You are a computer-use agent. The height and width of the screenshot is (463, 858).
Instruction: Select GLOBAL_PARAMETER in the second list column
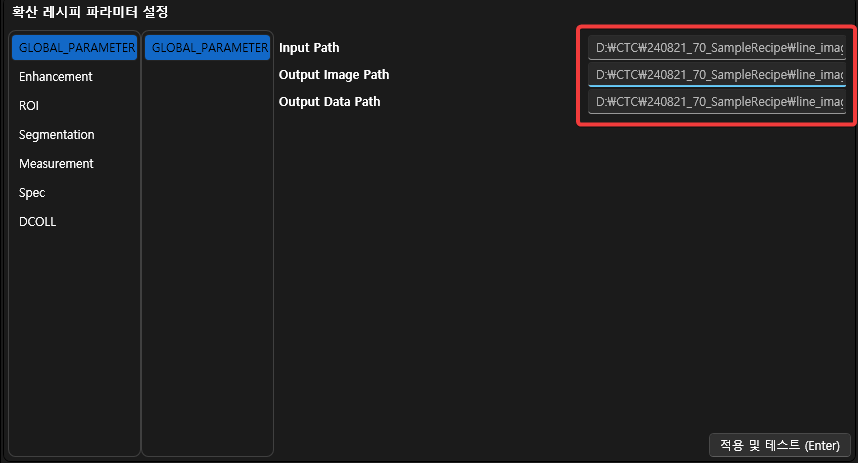207,48
